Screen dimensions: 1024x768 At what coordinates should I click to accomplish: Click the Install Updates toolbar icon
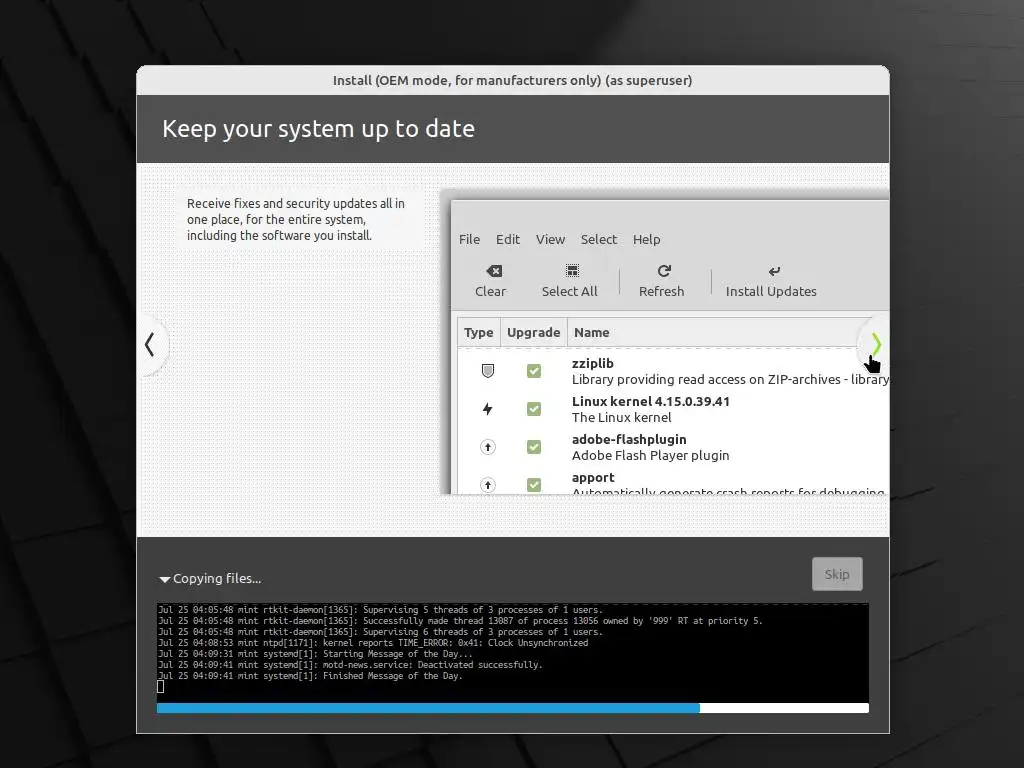pyautogui.click(x=774, y=271)
